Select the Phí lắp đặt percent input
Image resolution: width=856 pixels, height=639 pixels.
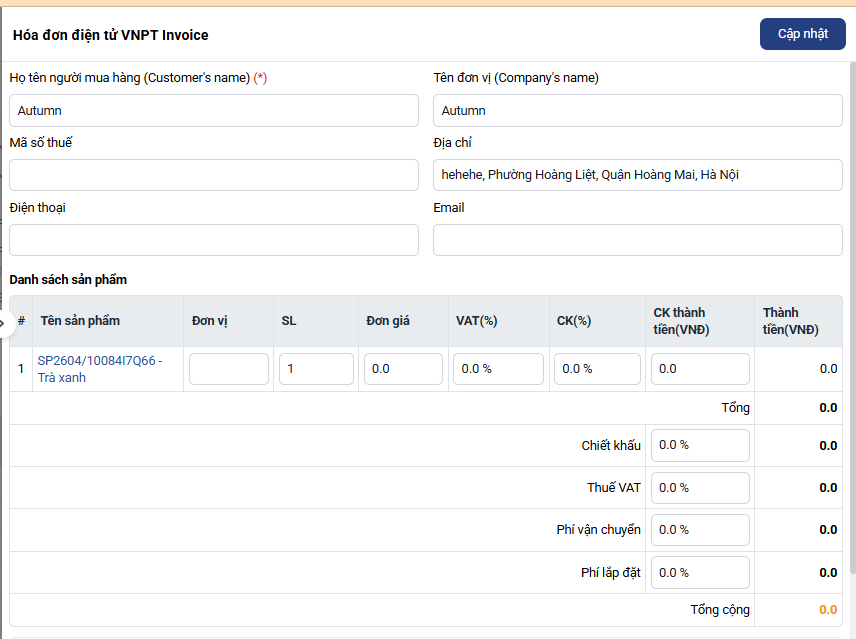click(700, 573)
